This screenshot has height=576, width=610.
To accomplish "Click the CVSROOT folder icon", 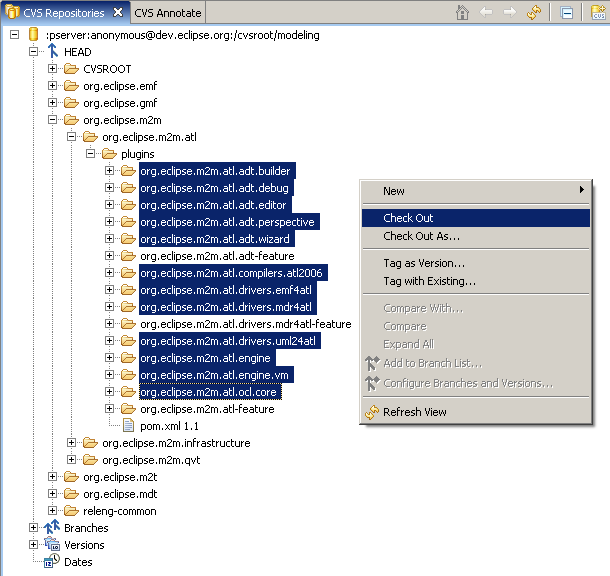I will tap(71, 69).
